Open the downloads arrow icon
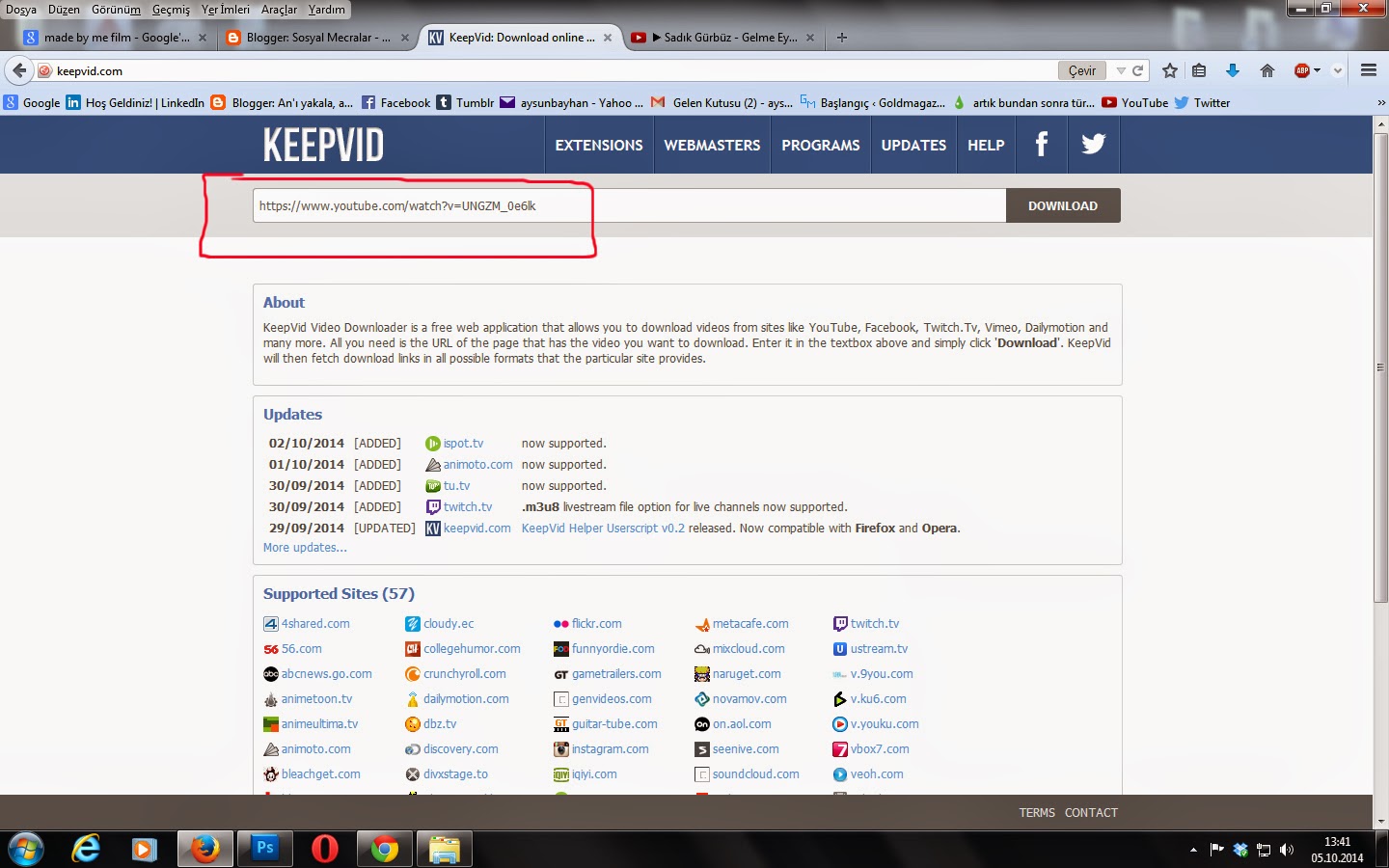The image size is (1389, 868). click(x=1233, y=70)
